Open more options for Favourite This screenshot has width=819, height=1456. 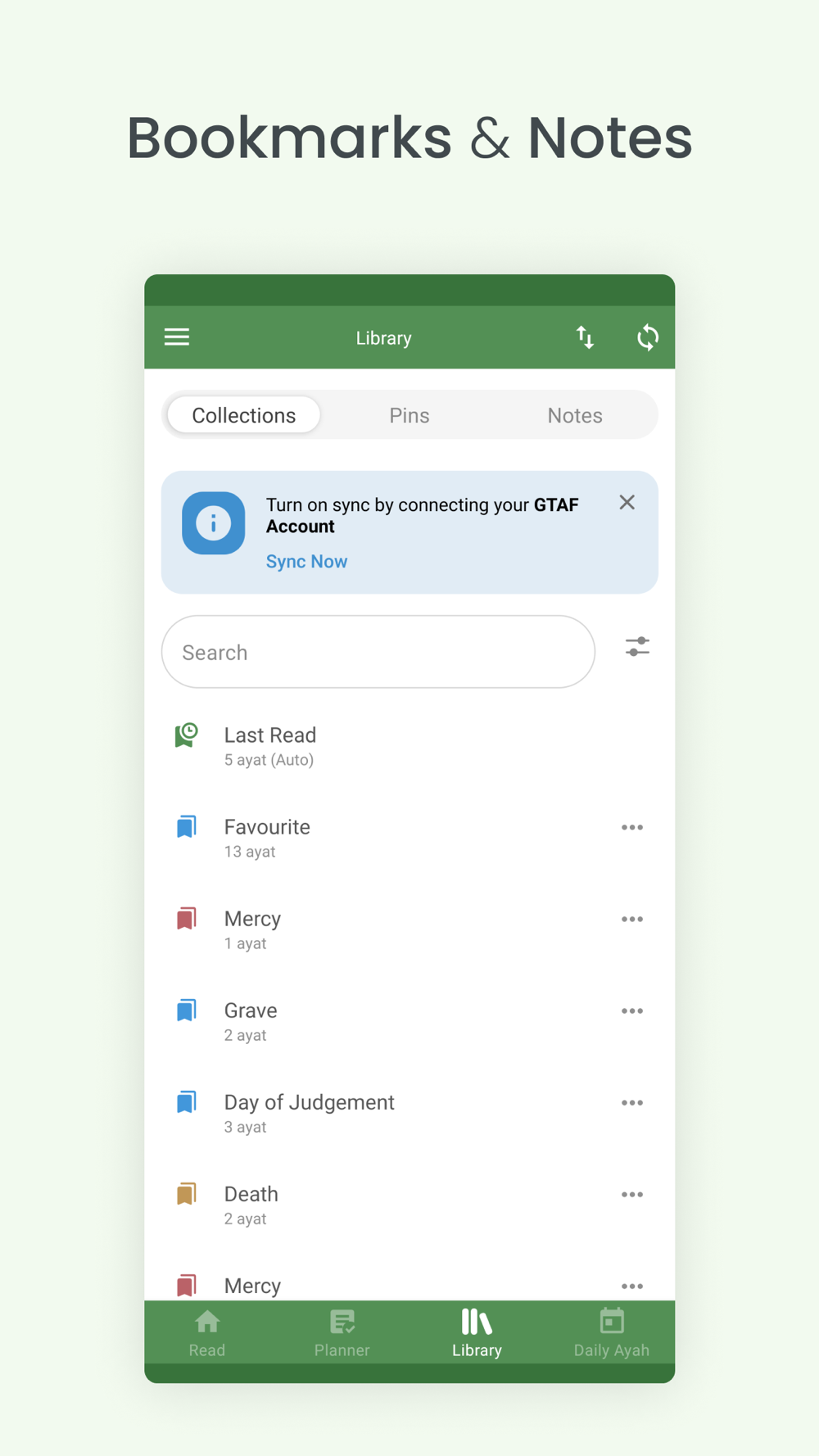(632, 828)
